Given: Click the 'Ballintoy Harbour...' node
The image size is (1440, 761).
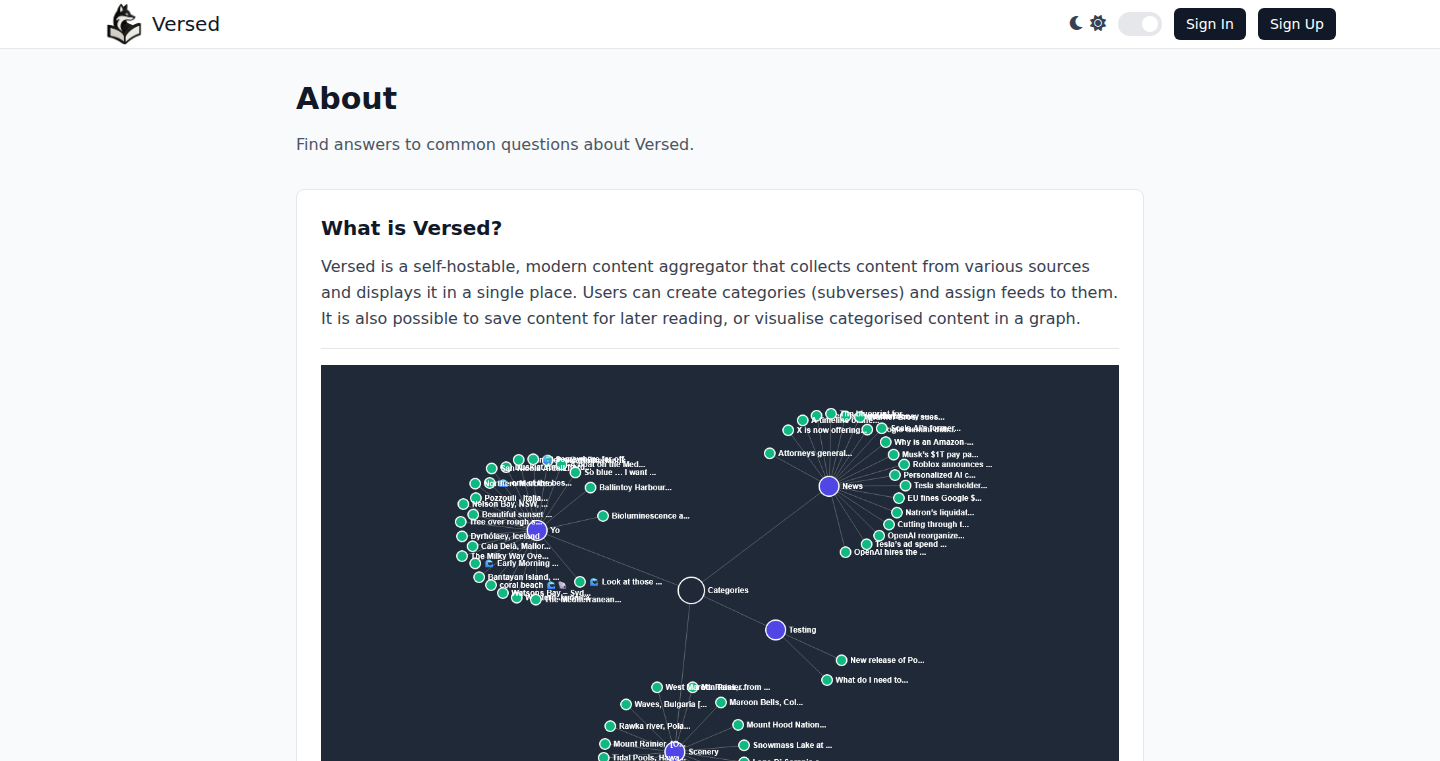Looking at the screenshot, I should click(x=591, y=488).
